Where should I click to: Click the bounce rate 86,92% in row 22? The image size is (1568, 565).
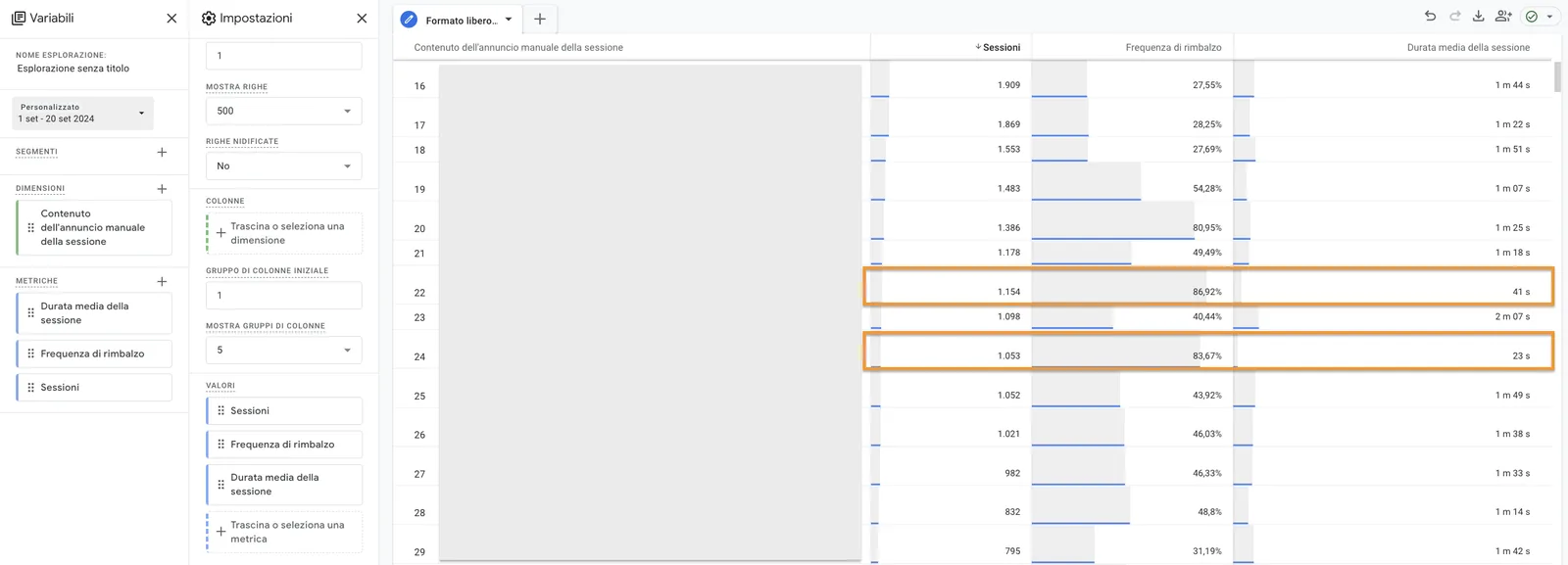click(1206, 292)
